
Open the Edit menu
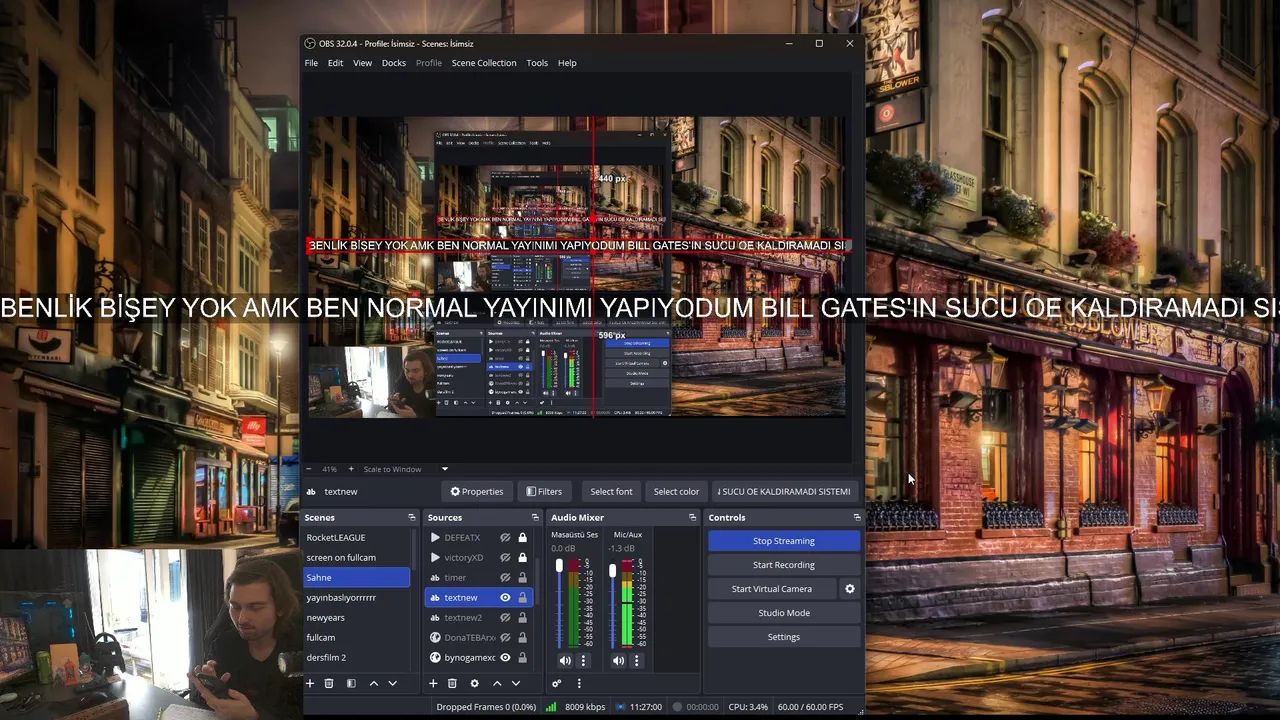(335, 63)
